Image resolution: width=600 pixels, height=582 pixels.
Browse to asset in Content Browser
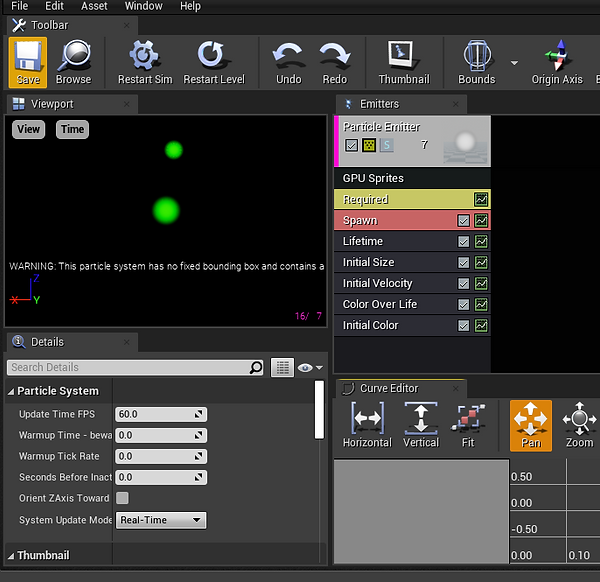pos(73,62)
